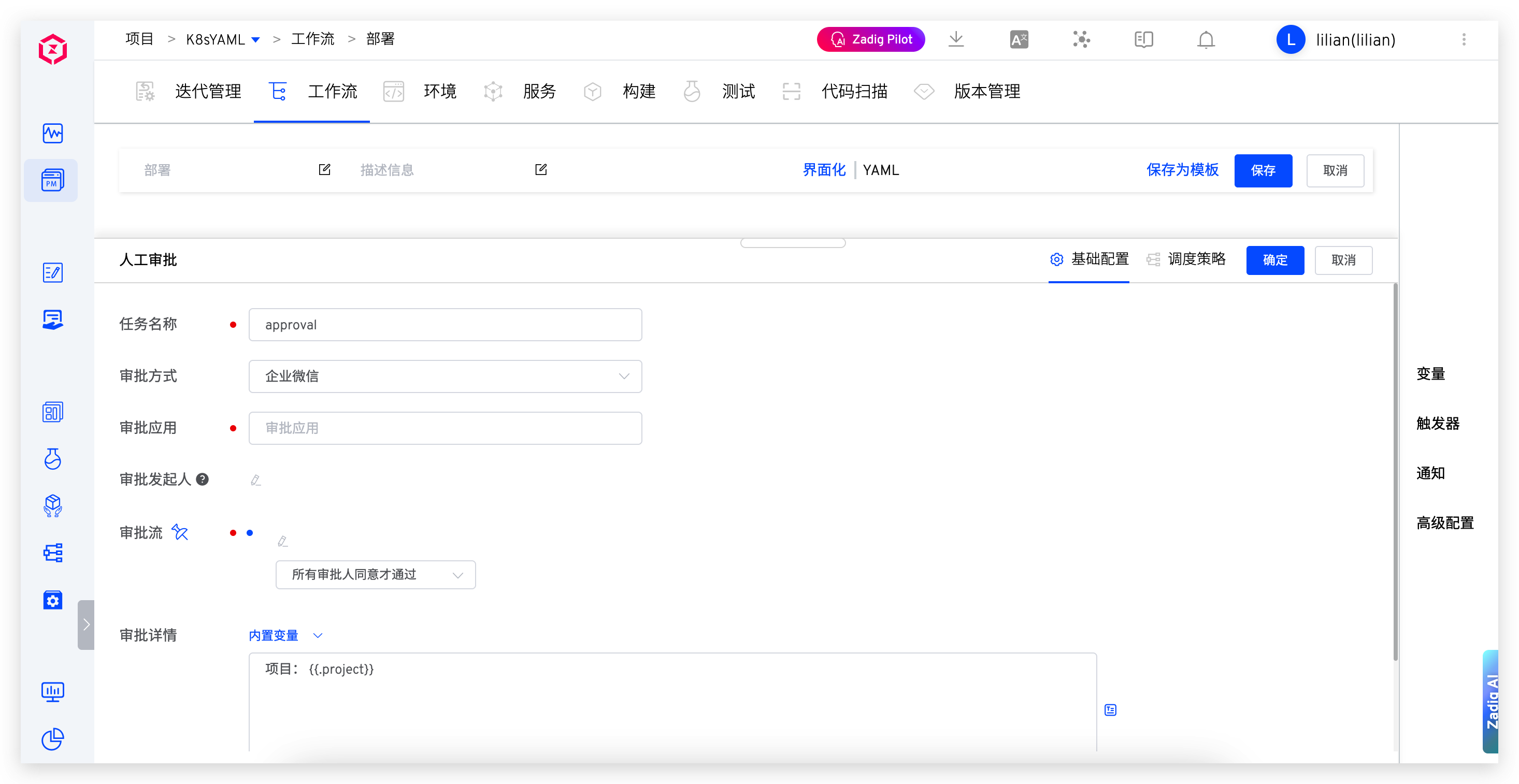Click the monitor statistics icon in left sidebar

[x=52, y=692]
